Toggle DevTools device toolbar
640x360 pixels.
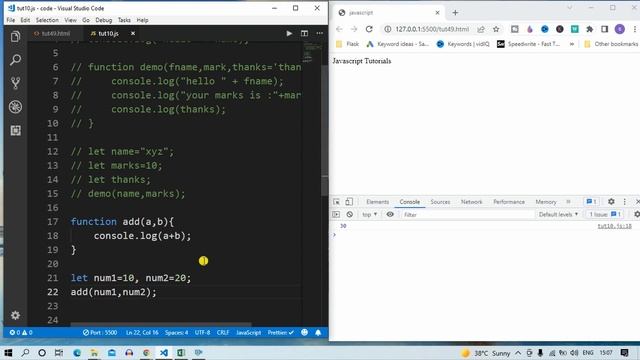pos(349,202)
